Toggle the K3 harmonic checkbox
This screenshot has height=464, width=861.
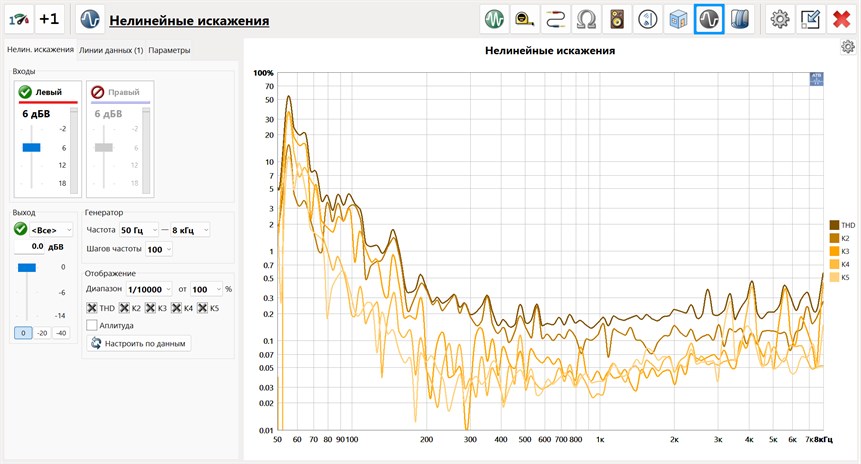point(150,307)
